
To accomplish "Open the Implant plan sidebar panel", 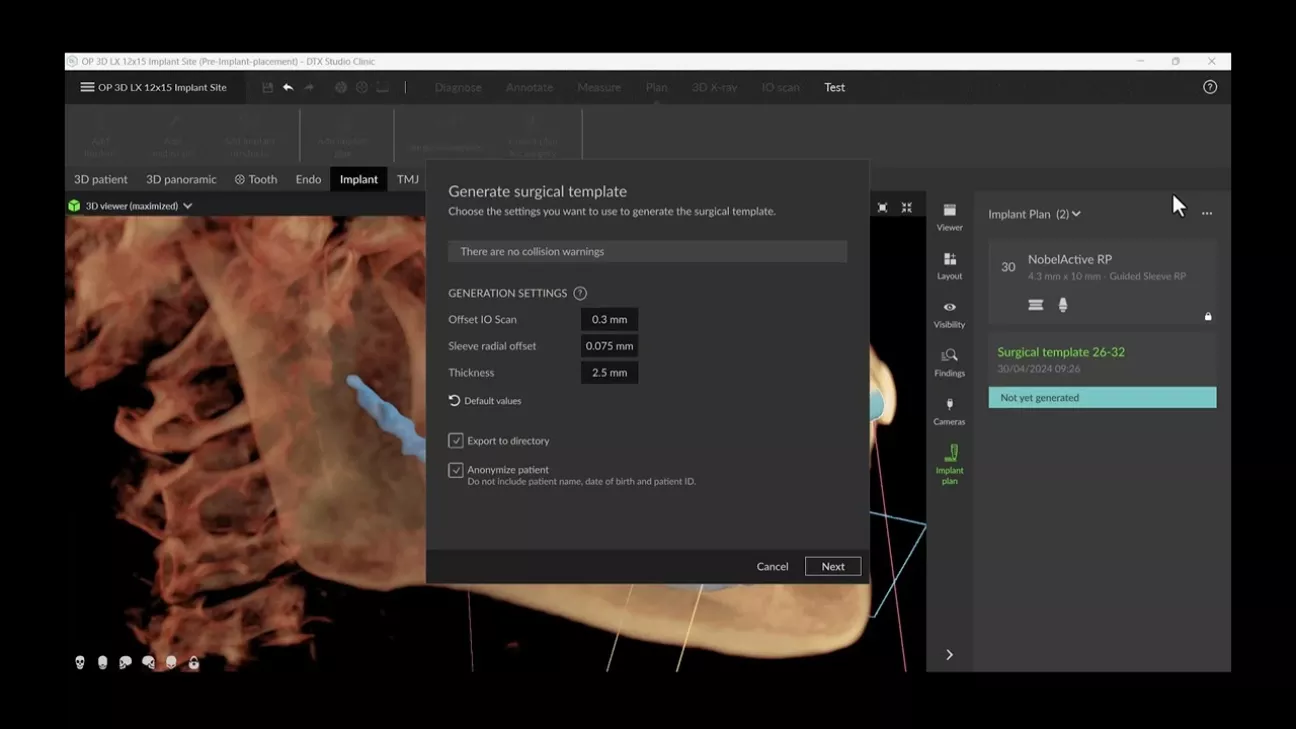I will pos(949,465).
